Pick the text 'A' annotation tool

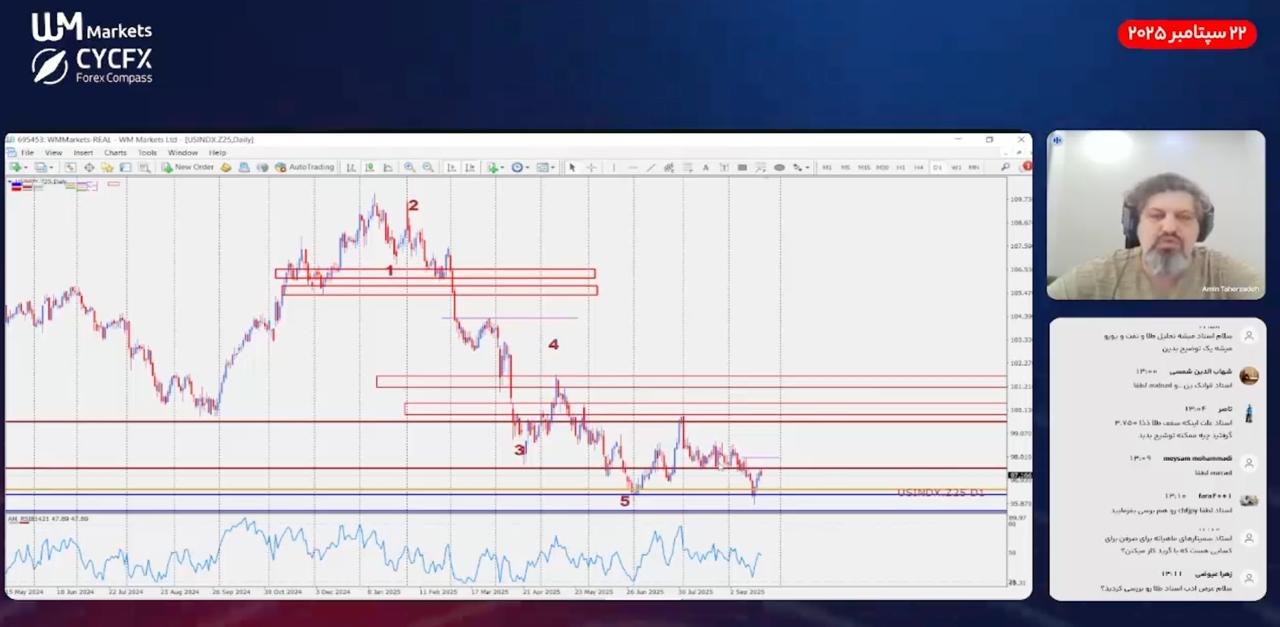click(705, 168)
